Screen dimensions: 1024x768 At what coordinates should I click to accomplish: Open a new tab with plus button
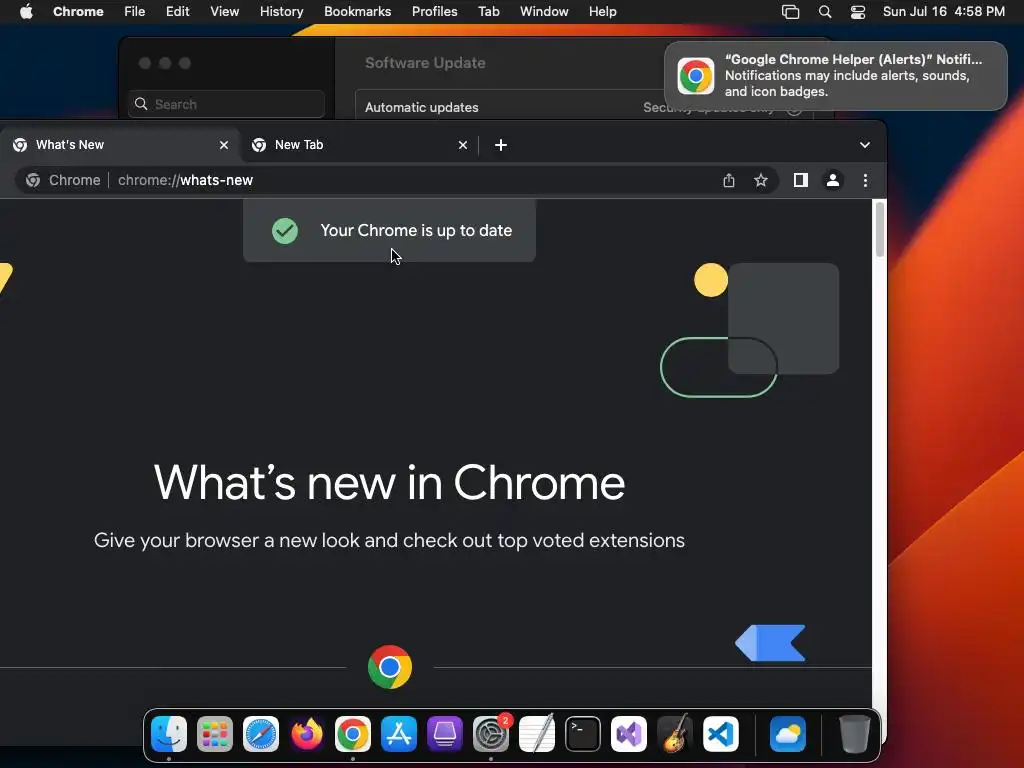point(501,145)
